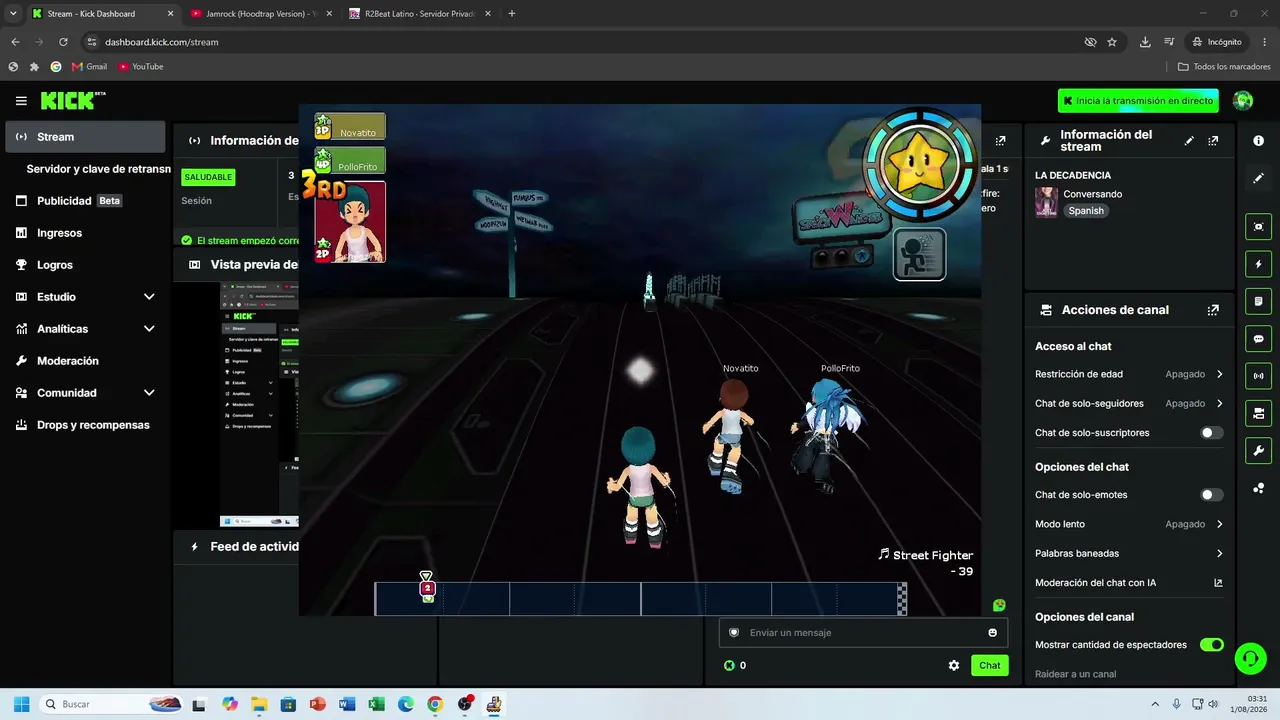
Task: Open the Gmail bookmark
Action: pos(89,67)
